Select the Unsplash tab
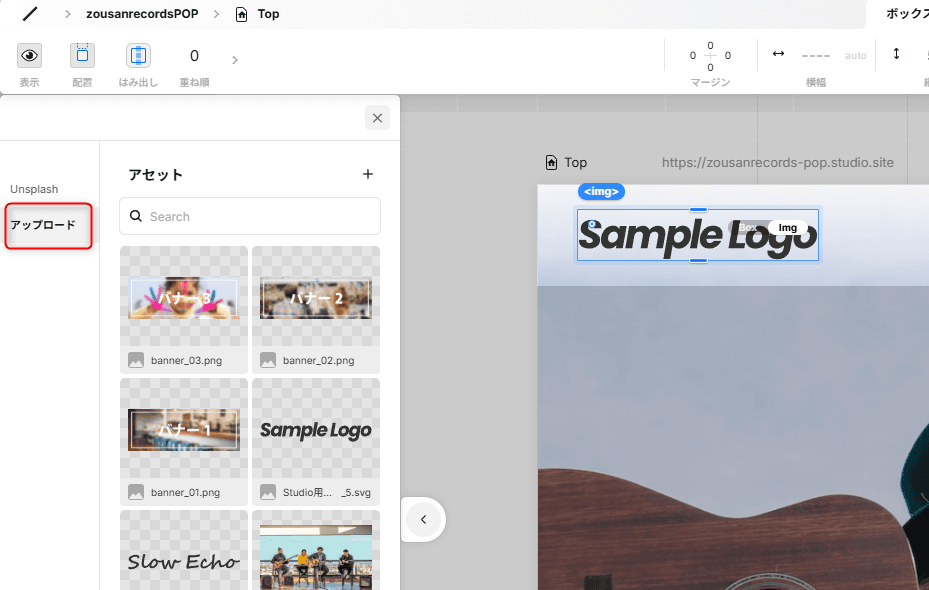This screenshot has height=590, width=929. (34, 189)
